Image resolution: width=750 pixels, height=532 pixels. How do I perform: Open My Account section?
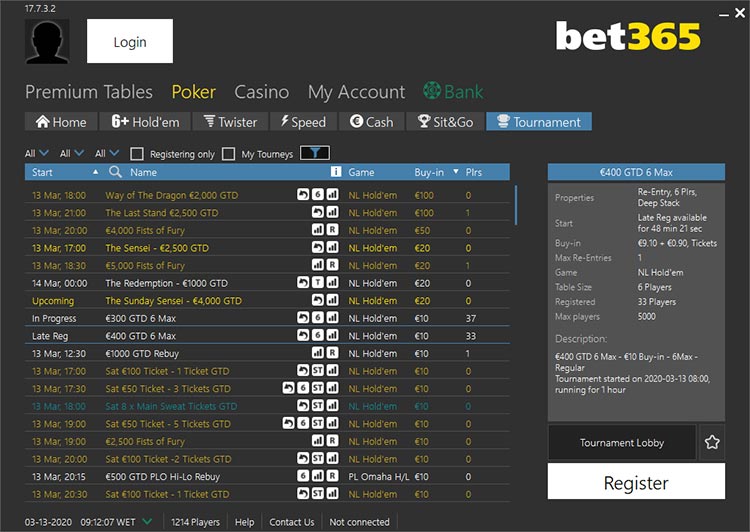click(x=356, y=92)
